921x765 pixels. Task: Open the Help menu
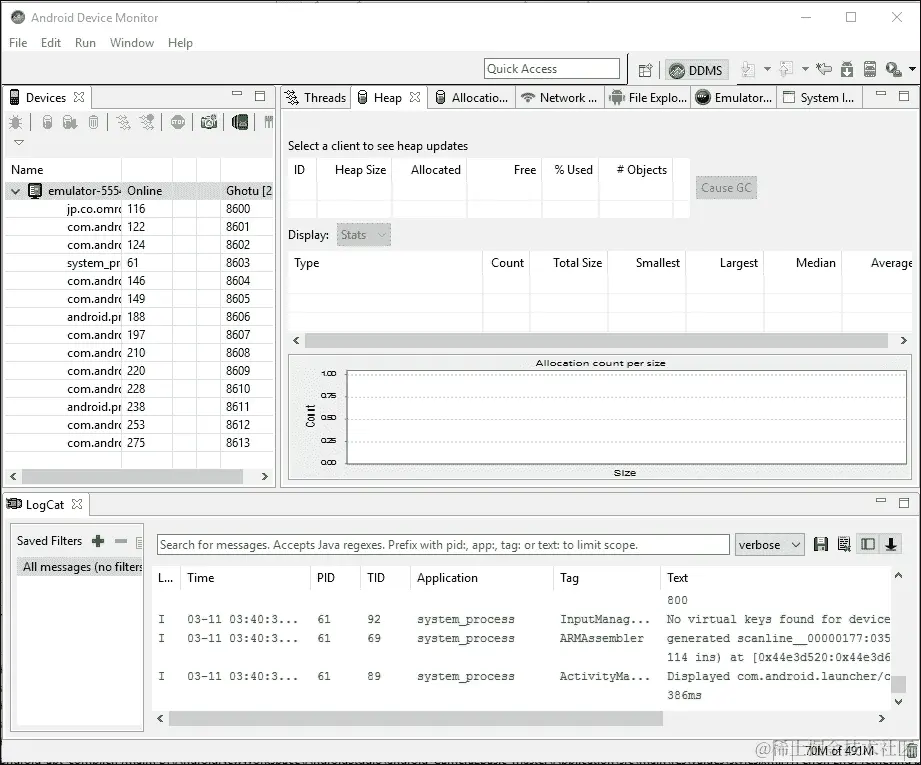[180, 43]
